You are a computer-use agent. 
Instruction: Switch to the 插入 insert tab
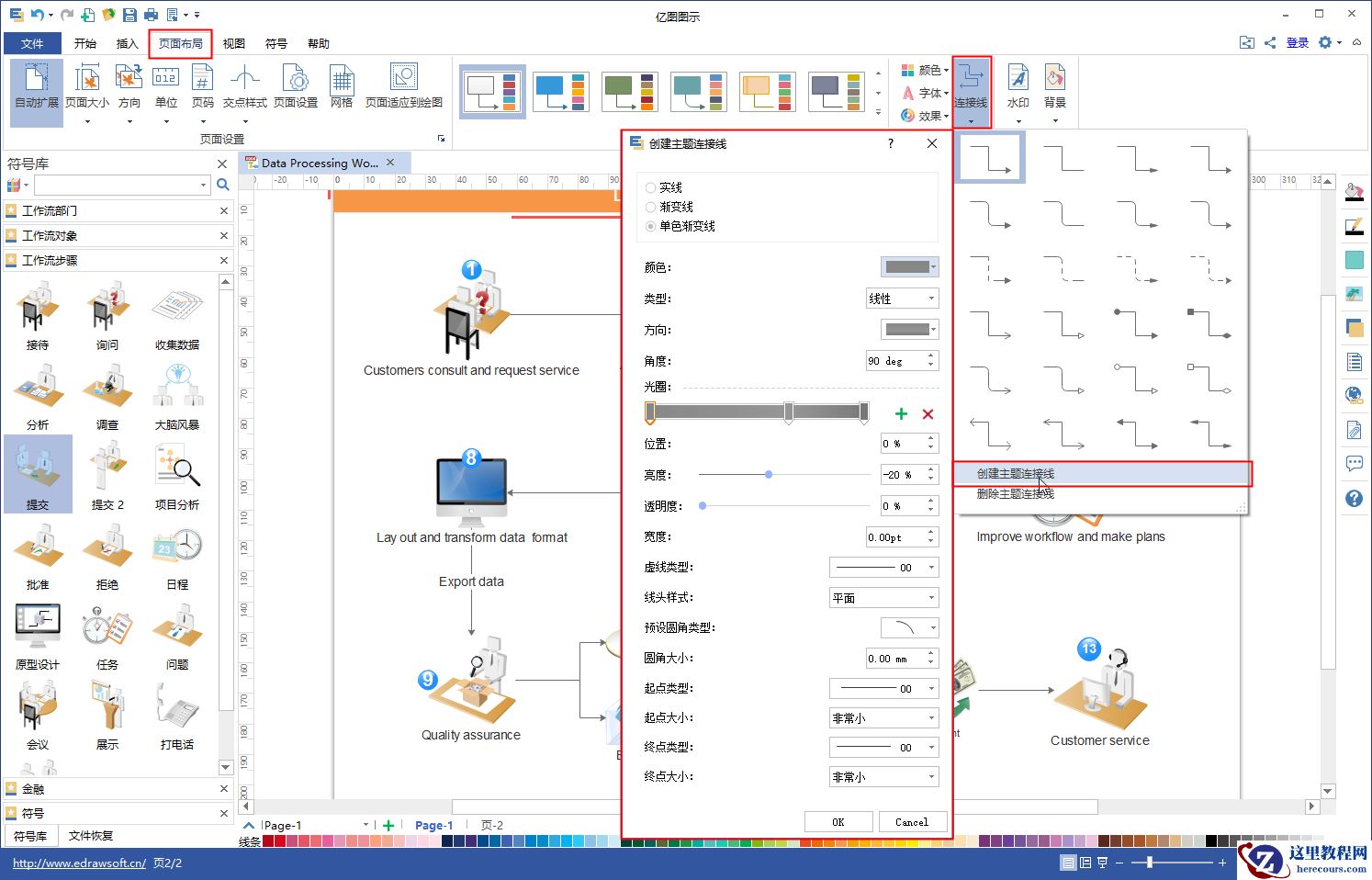(x=128, y=43)
